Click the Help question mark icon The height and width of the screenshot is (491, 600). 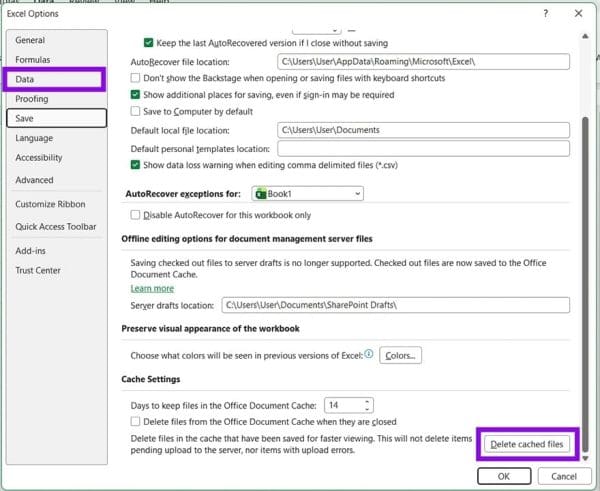coord(546,13)
